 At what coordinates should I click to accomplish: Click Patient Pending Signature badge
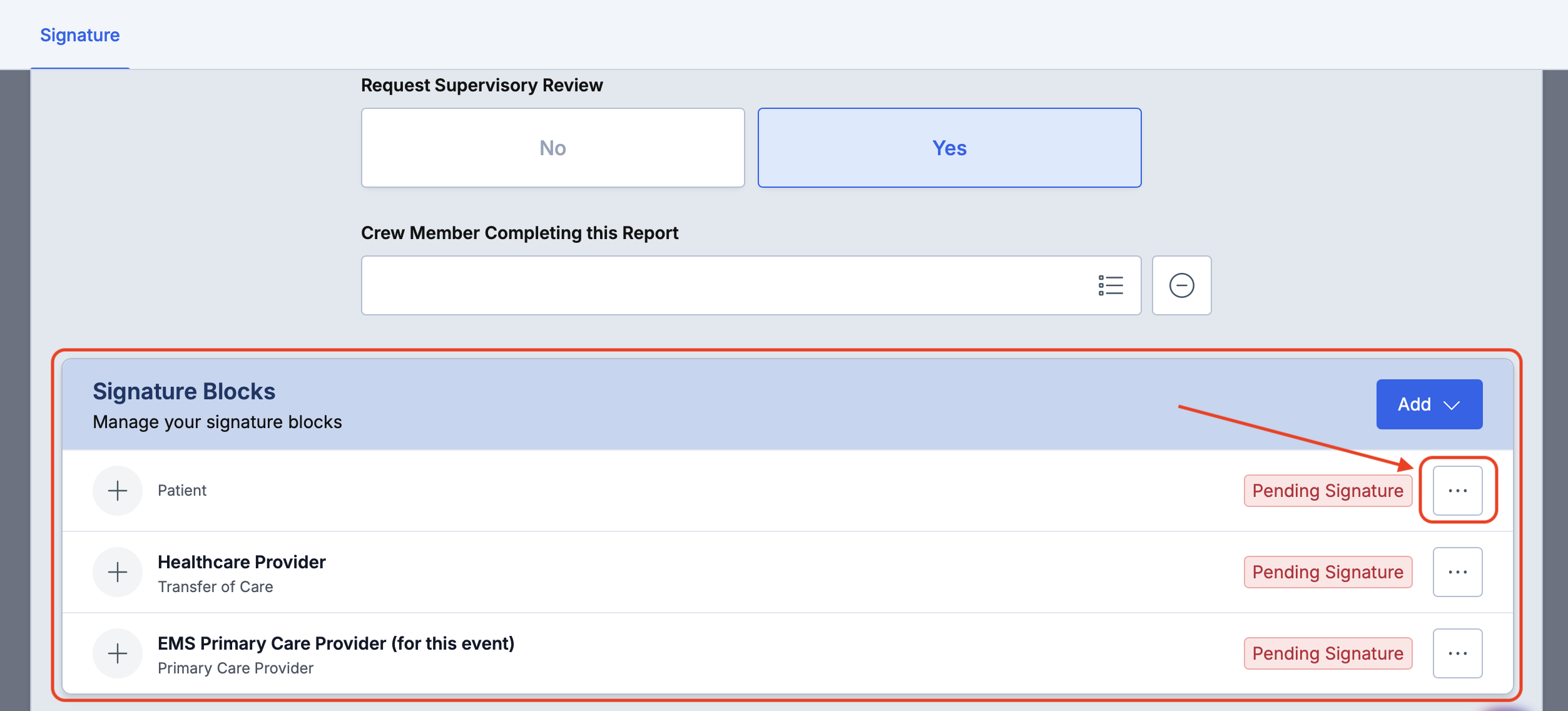tap(1327, 491)
